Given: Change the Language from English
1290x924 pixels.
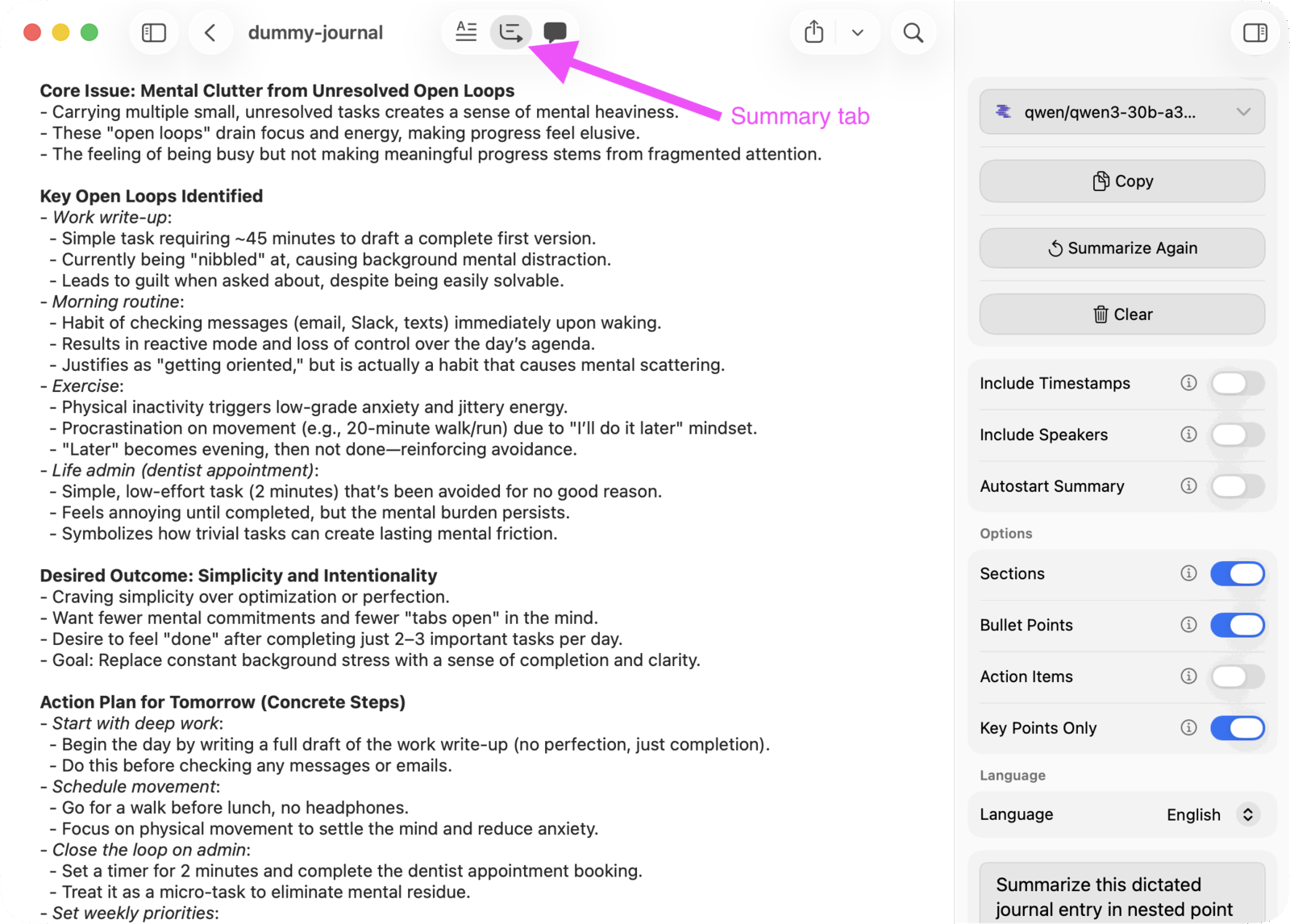Looking at the screenshot, I should pos(1207,814).
